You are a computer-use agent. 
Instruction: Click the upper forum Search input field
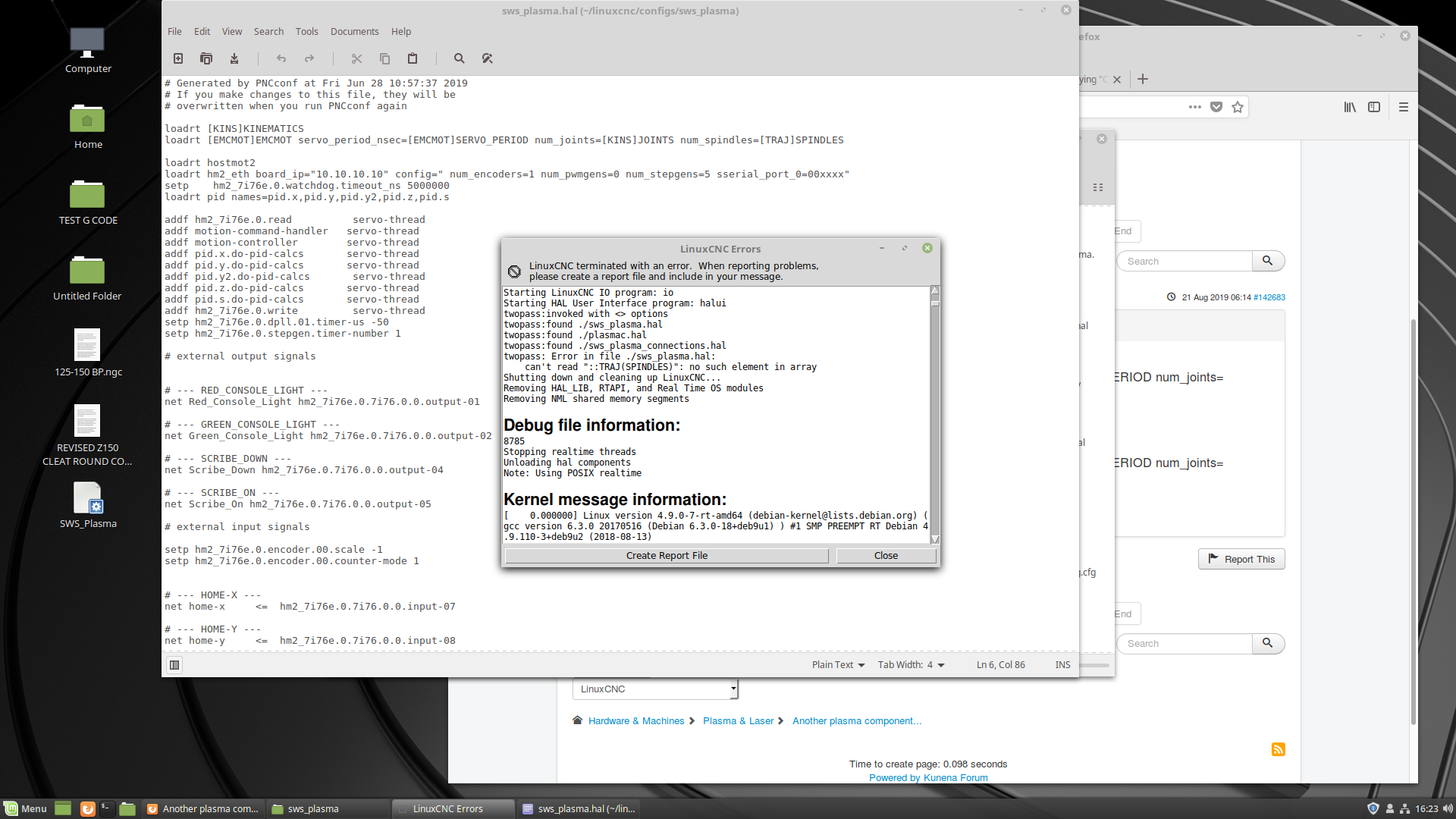(x=1184, y=261)
